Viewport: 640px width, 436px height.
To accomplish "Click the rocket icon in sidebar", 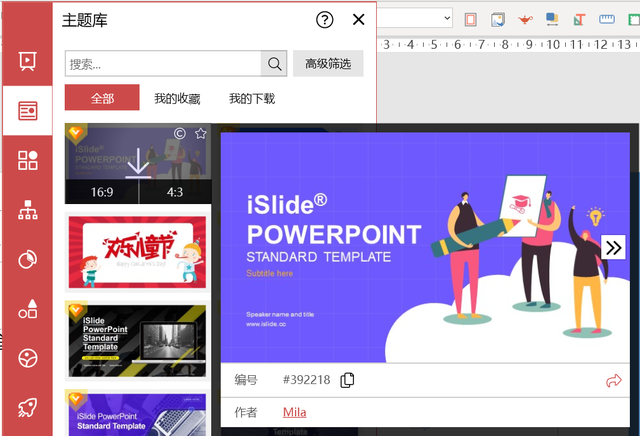I will tap(28, 407).
